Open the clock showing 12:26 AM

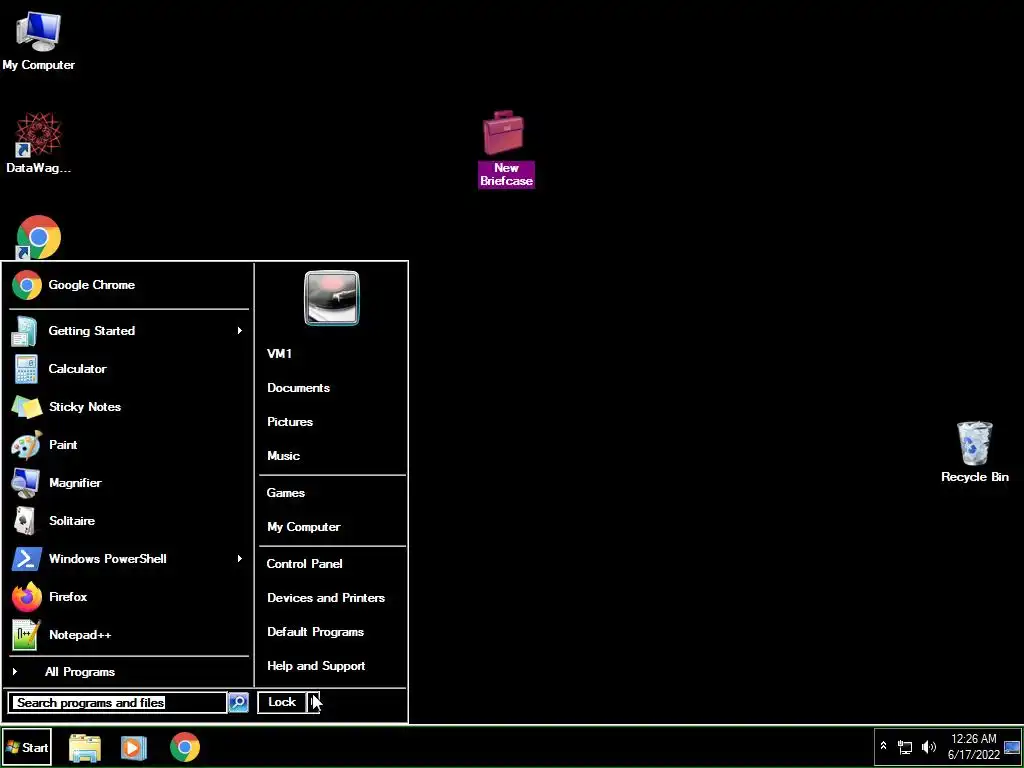point(974,747)
